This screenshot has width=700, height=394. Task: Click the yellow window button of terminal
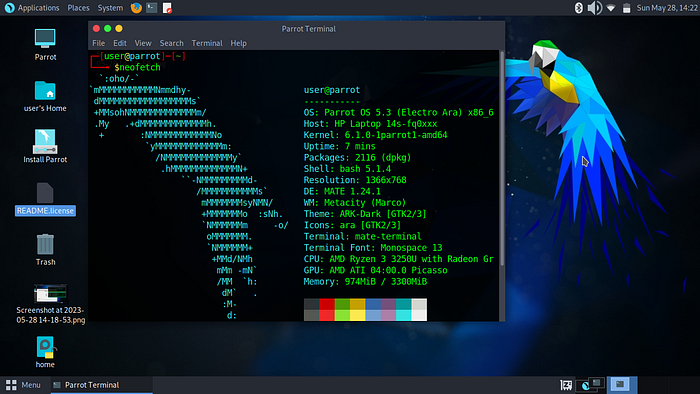[119, 29]
